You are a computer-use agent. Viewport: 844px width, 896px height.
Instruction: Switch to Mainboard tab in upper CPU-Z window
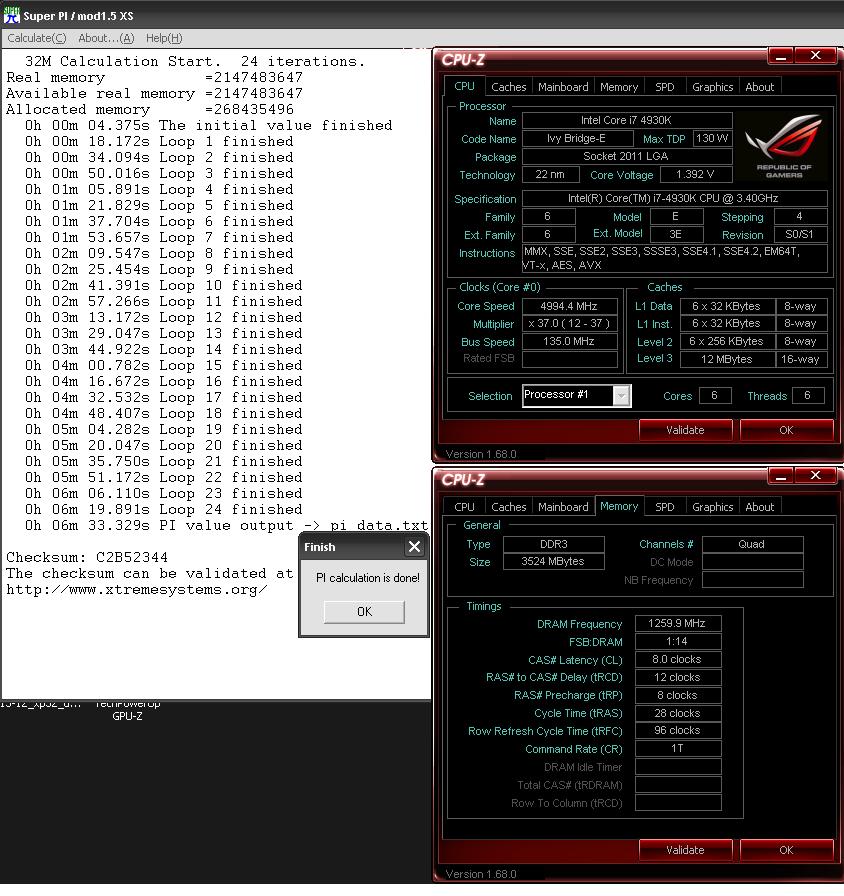tap(563, 87)
